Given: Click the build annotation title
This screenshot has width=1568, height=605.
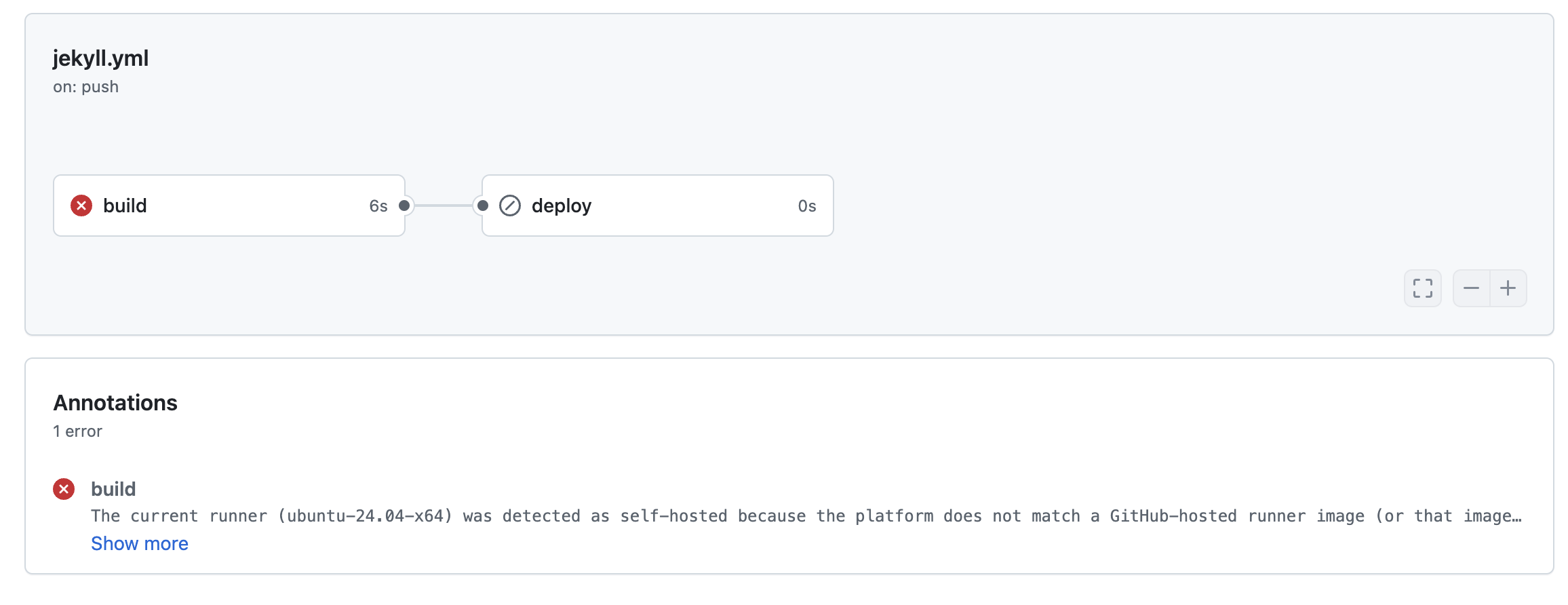Looking at the screenshot, I should (113, 489).
